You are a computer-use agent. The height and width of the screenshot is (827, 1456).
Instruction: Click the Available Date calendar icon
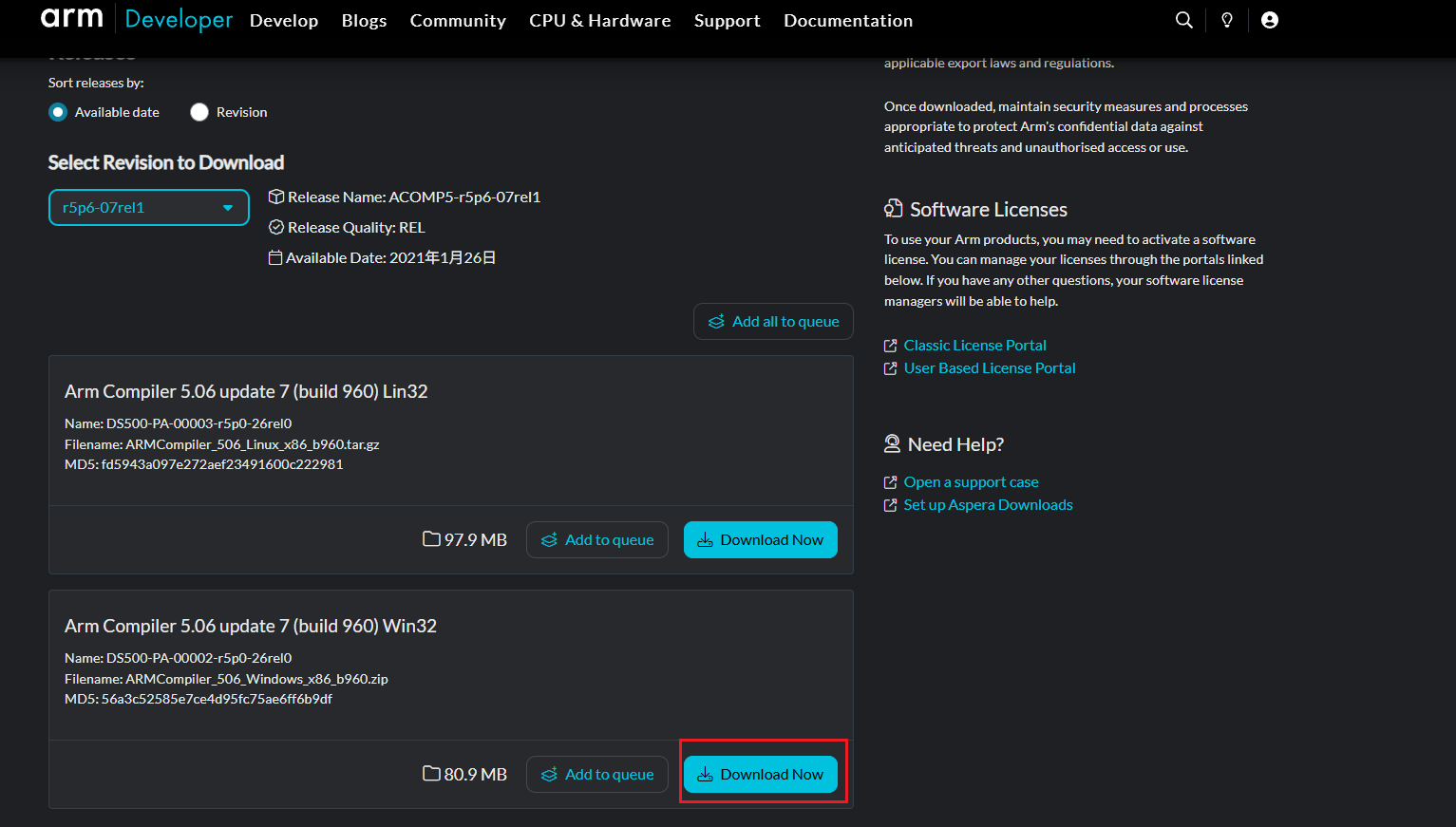[x=275, y=257]
